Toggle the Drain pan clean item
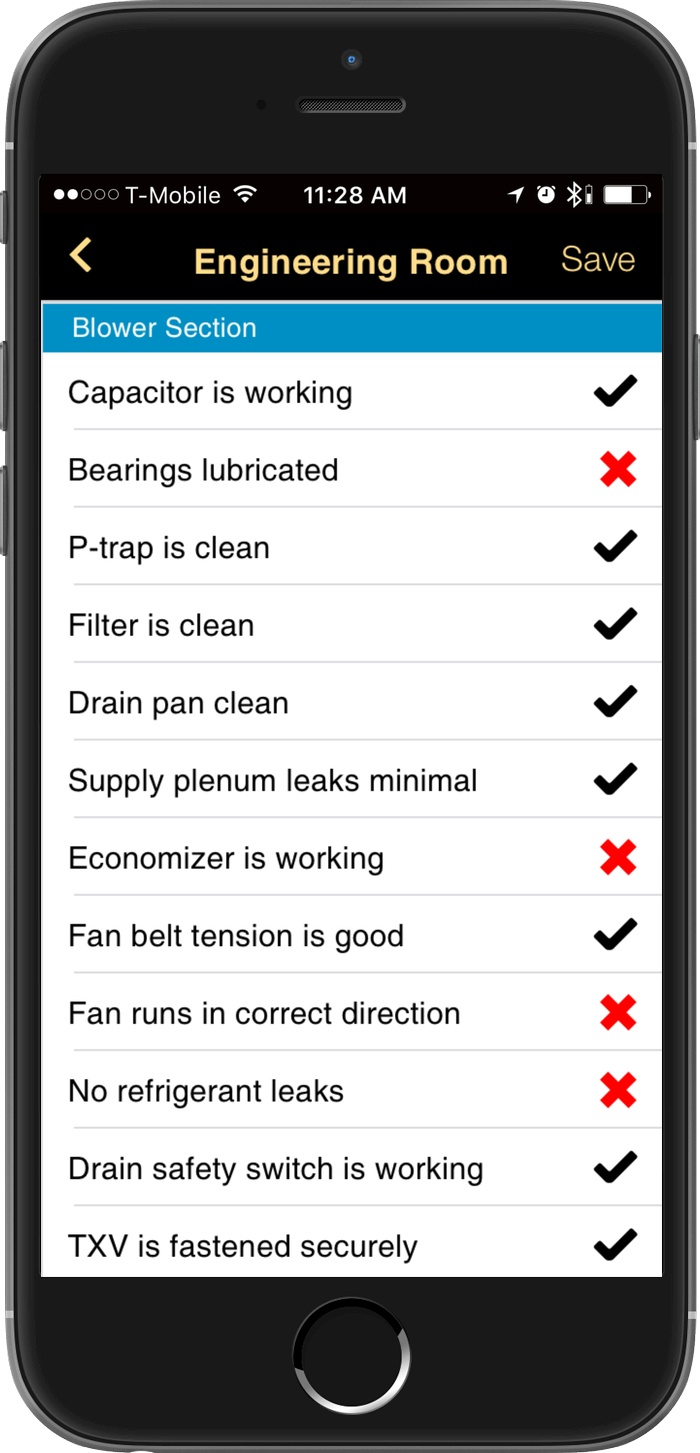 click(615, 701)
